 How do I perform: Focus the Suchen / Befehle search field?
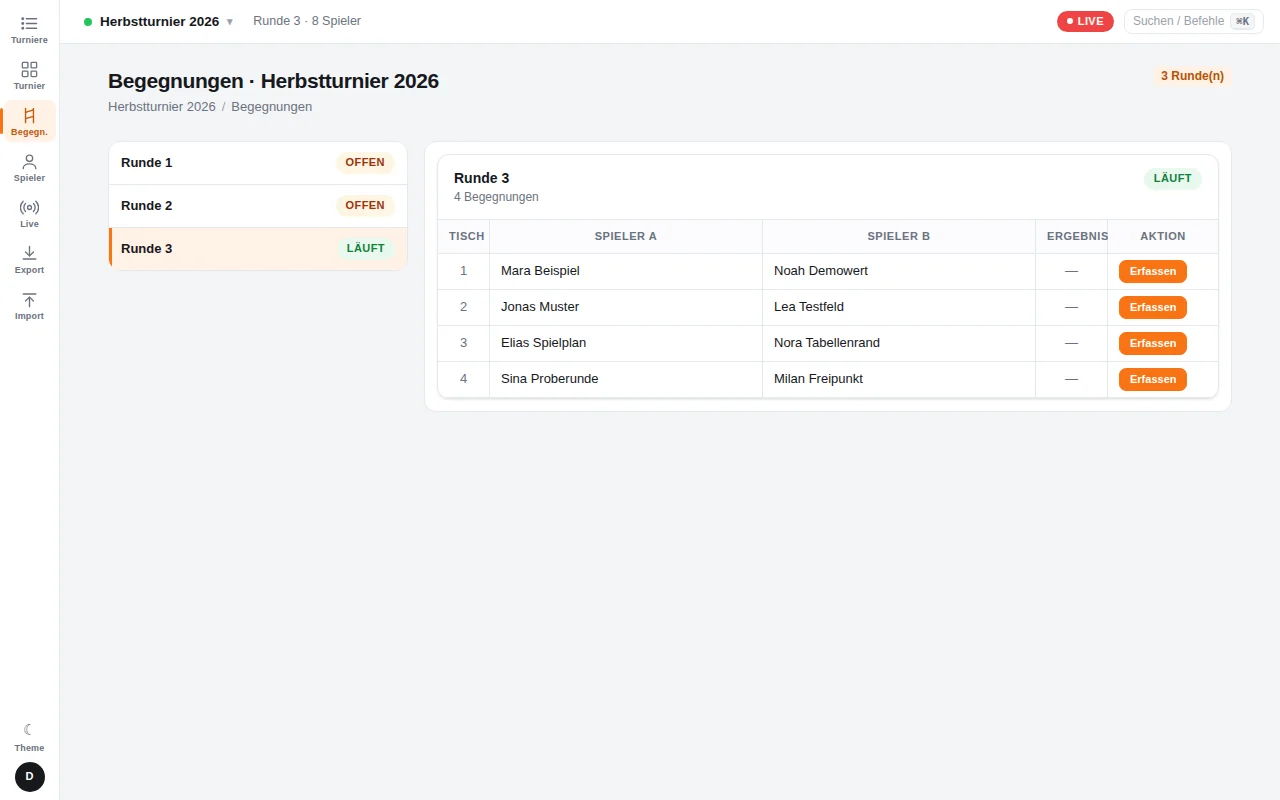click(x=1193, y=21)
